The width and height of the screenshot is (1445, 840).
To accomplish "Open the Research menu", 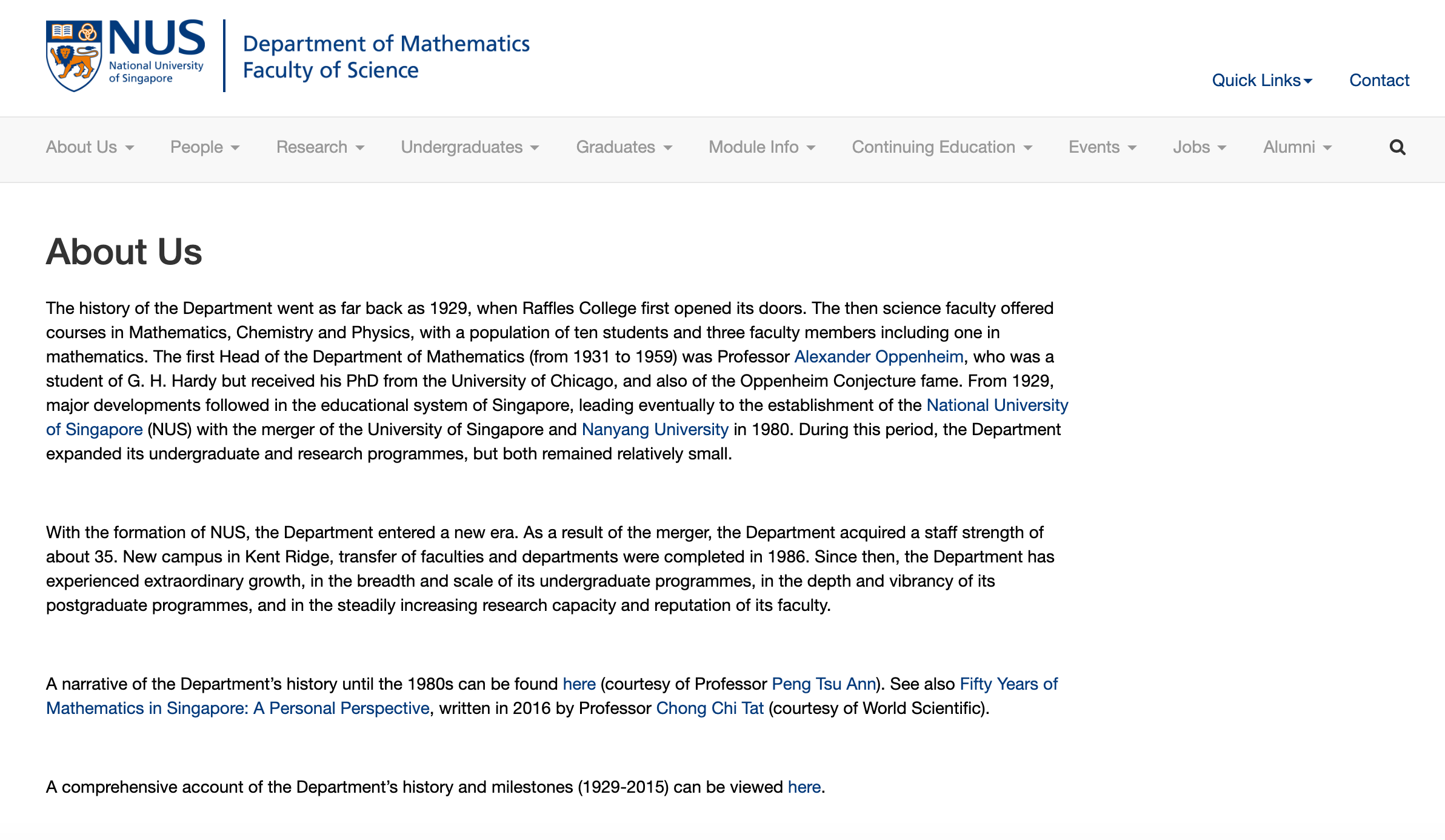I will tap(320, 147).
